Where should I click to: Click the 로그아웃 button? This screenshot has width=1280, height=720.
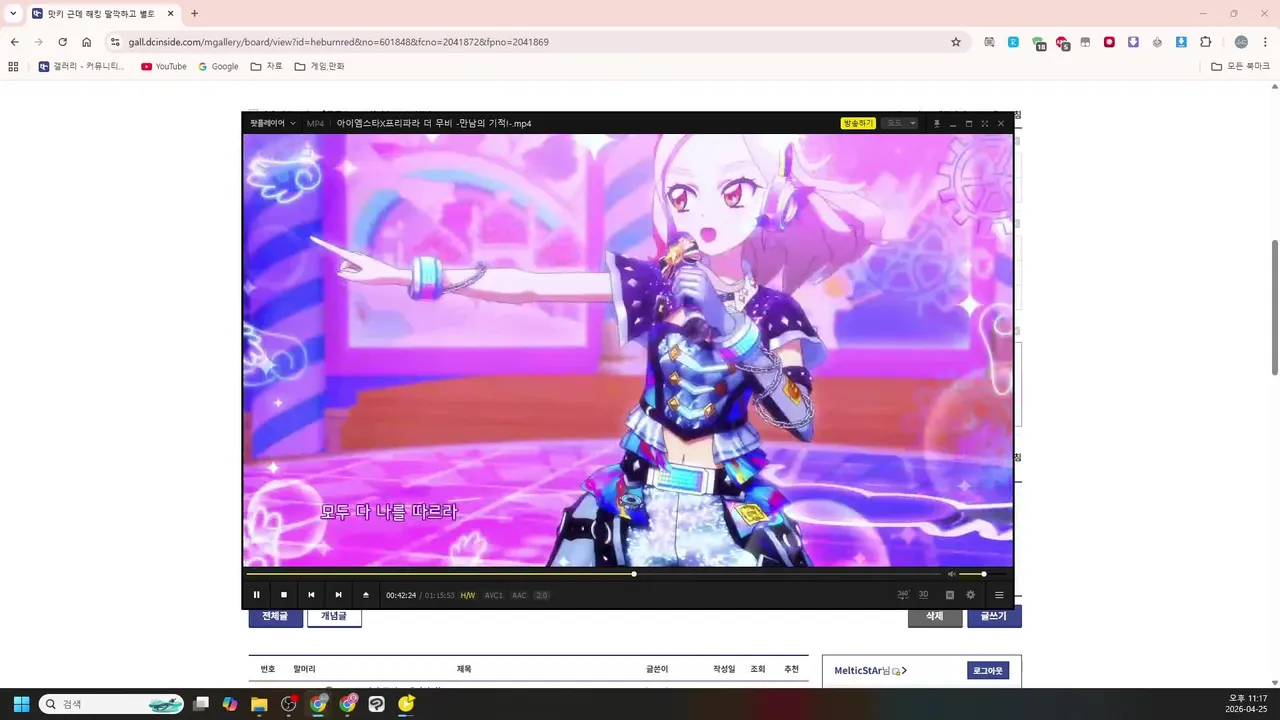point(988,671)
